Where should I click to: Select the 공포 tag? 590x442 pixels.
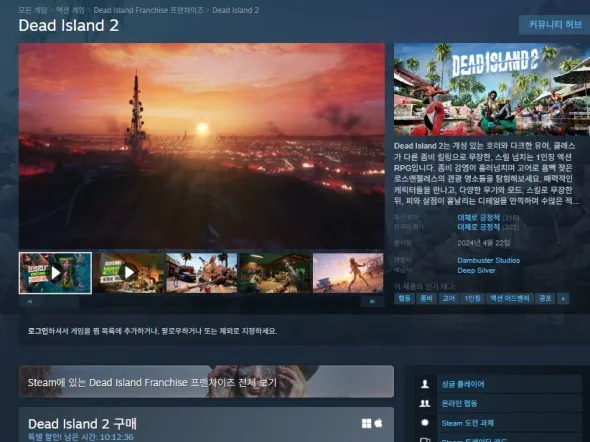pyautogui.click(x=545, y=299)
